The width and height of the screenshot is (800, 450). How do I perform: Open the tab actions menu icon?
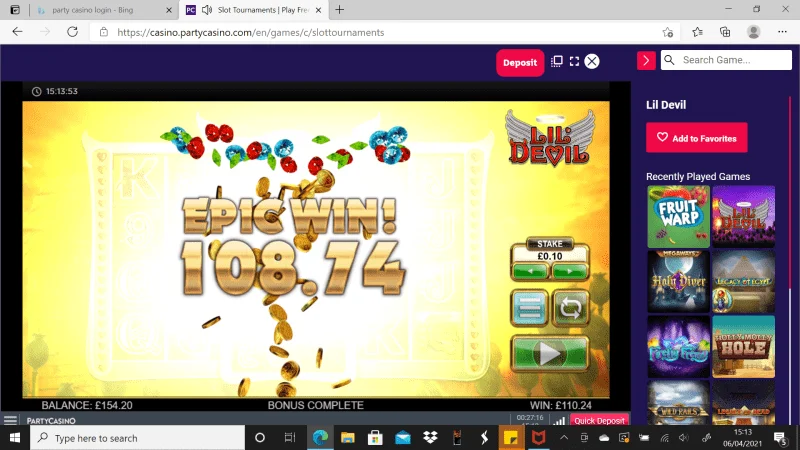pyautogui.click(x=15, y=10)
